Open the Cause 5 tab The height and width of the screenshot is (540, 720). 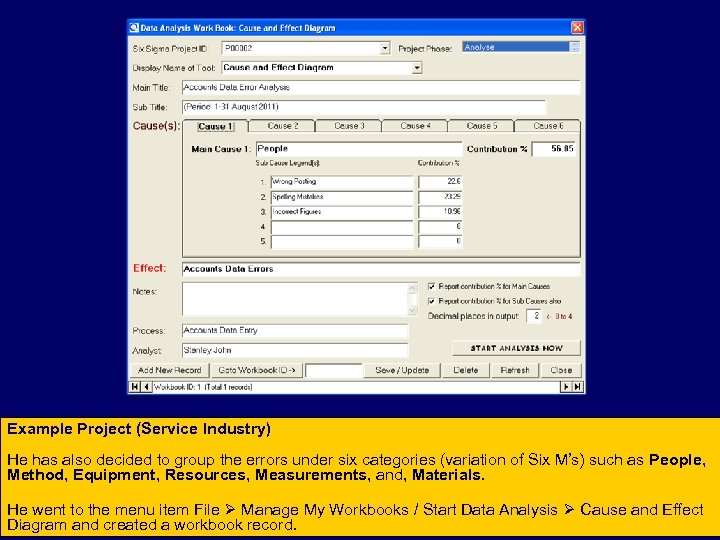(482, 126)
